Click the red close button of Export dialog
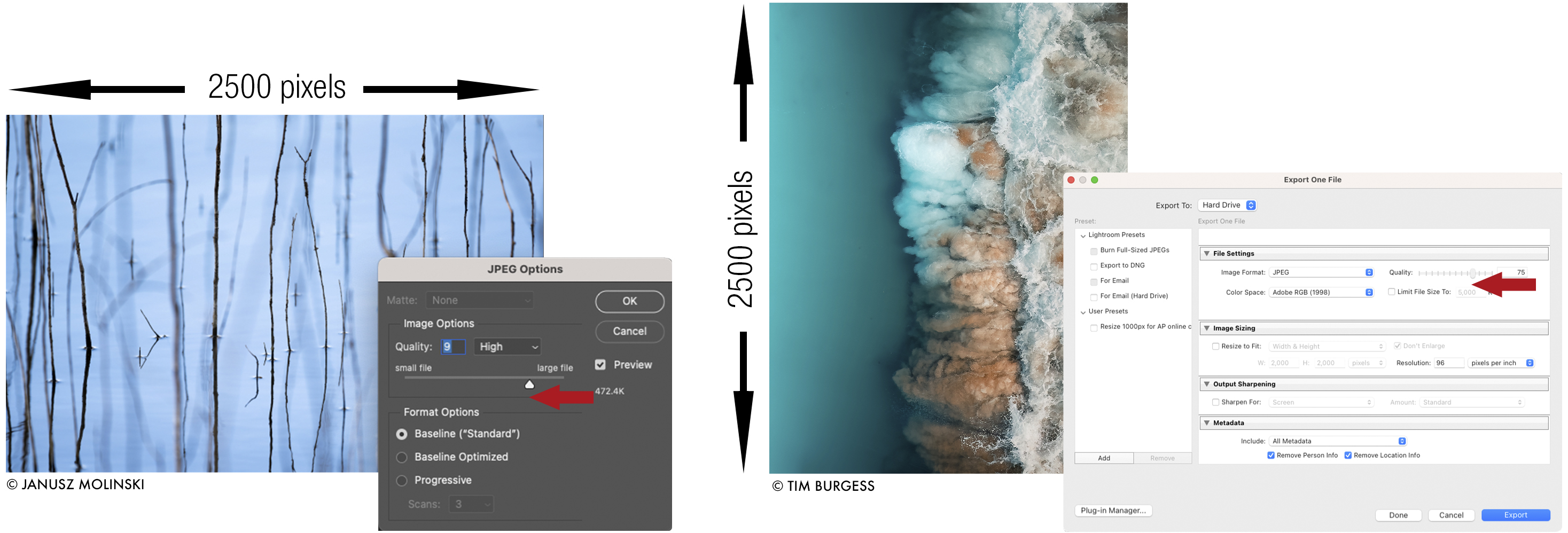The image size is (1568, 533). coord(1071,180)
